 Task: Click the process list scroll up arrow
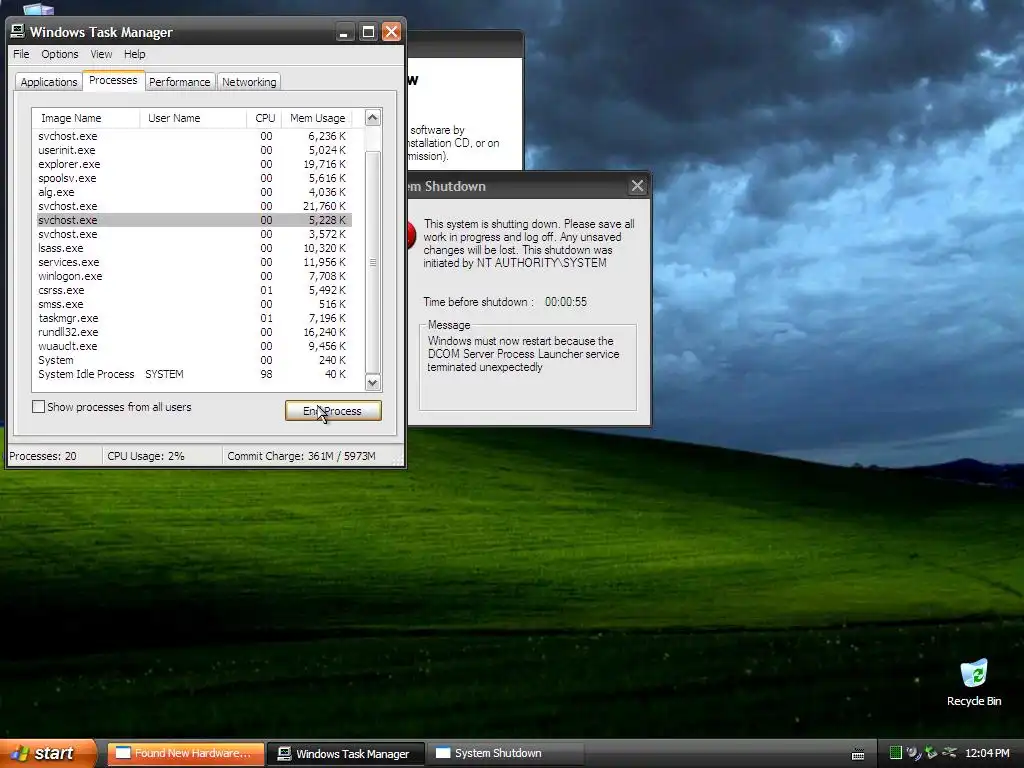pyautogui.click(x=373, y=118)
